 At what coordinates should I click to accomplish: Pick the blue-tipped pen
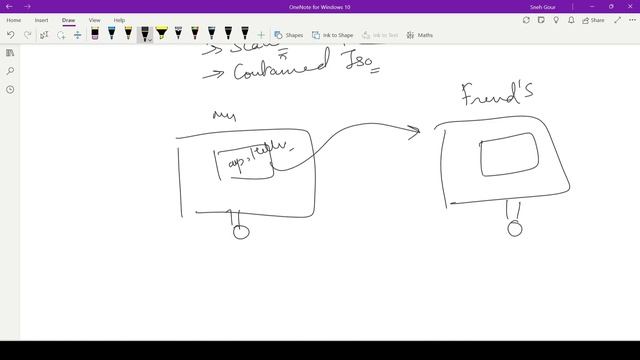point(111,33)
